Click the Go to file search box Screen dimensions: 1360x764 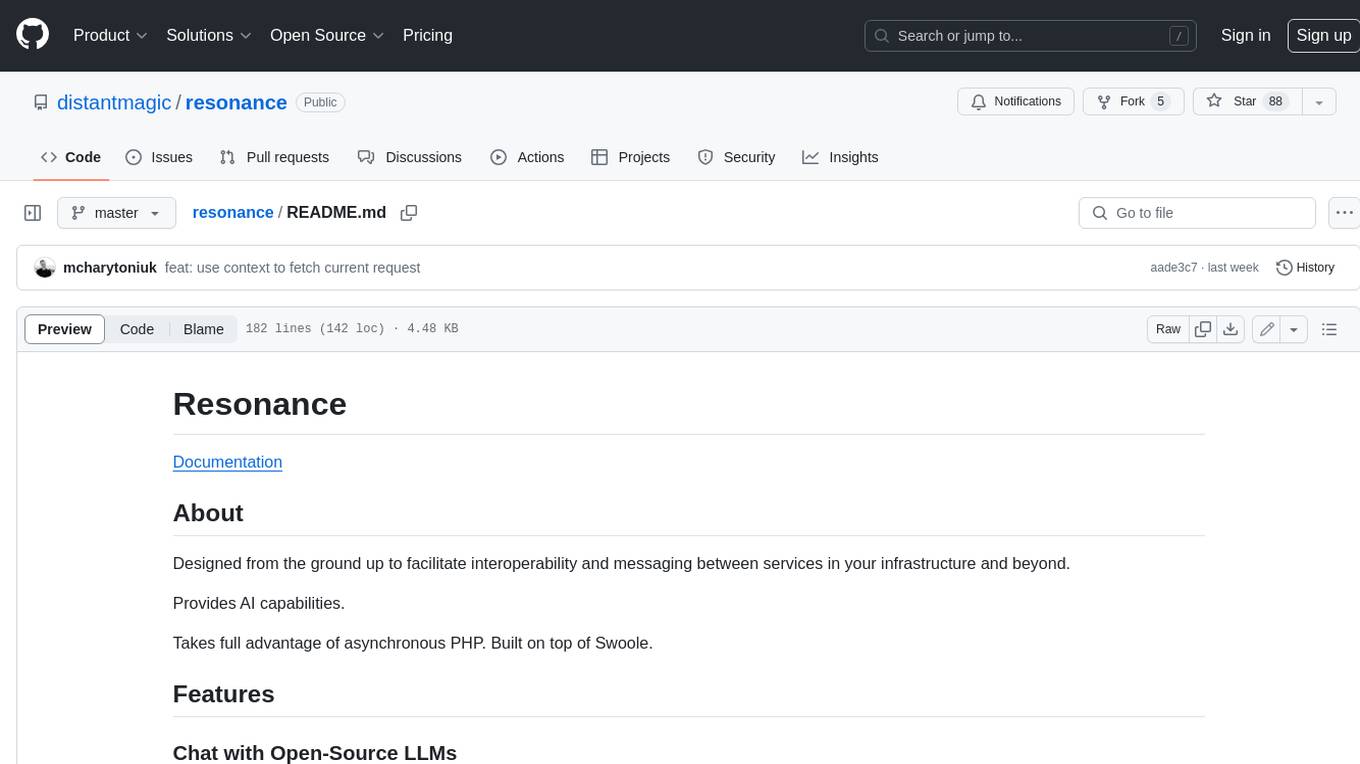[1197, 213]
